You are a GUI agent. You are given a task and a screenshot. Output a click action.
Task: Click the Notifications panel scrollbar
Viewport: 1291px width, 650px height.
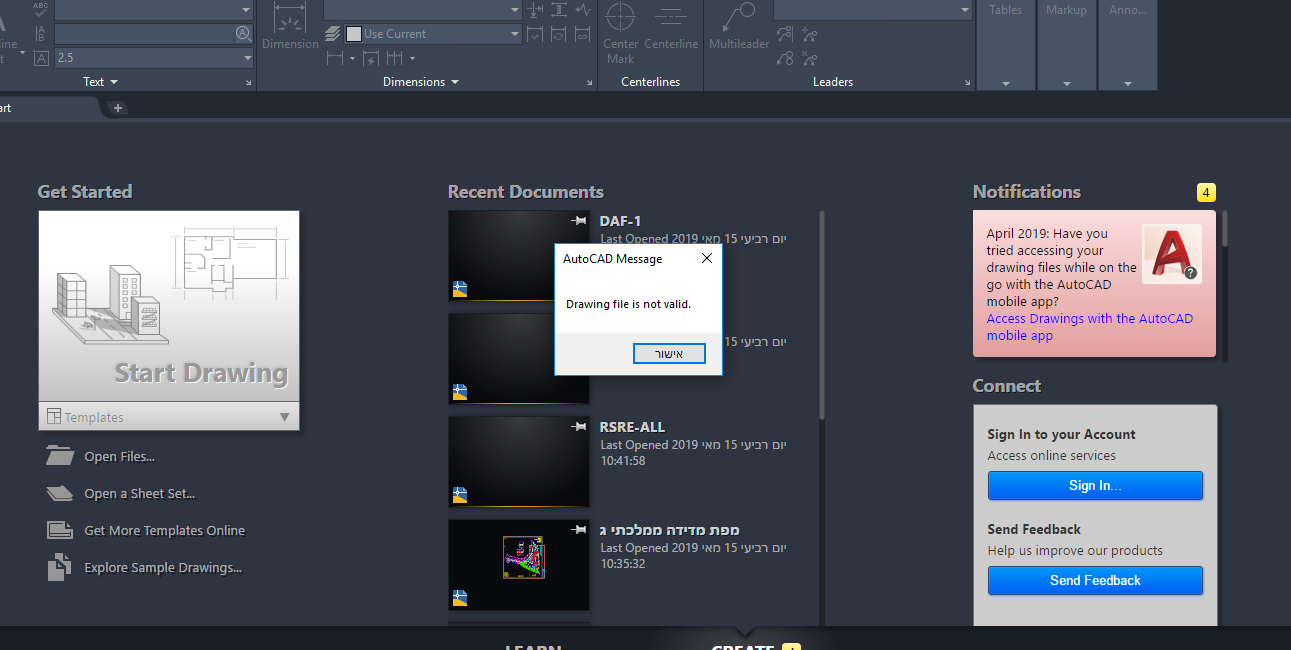(1225, 229)
